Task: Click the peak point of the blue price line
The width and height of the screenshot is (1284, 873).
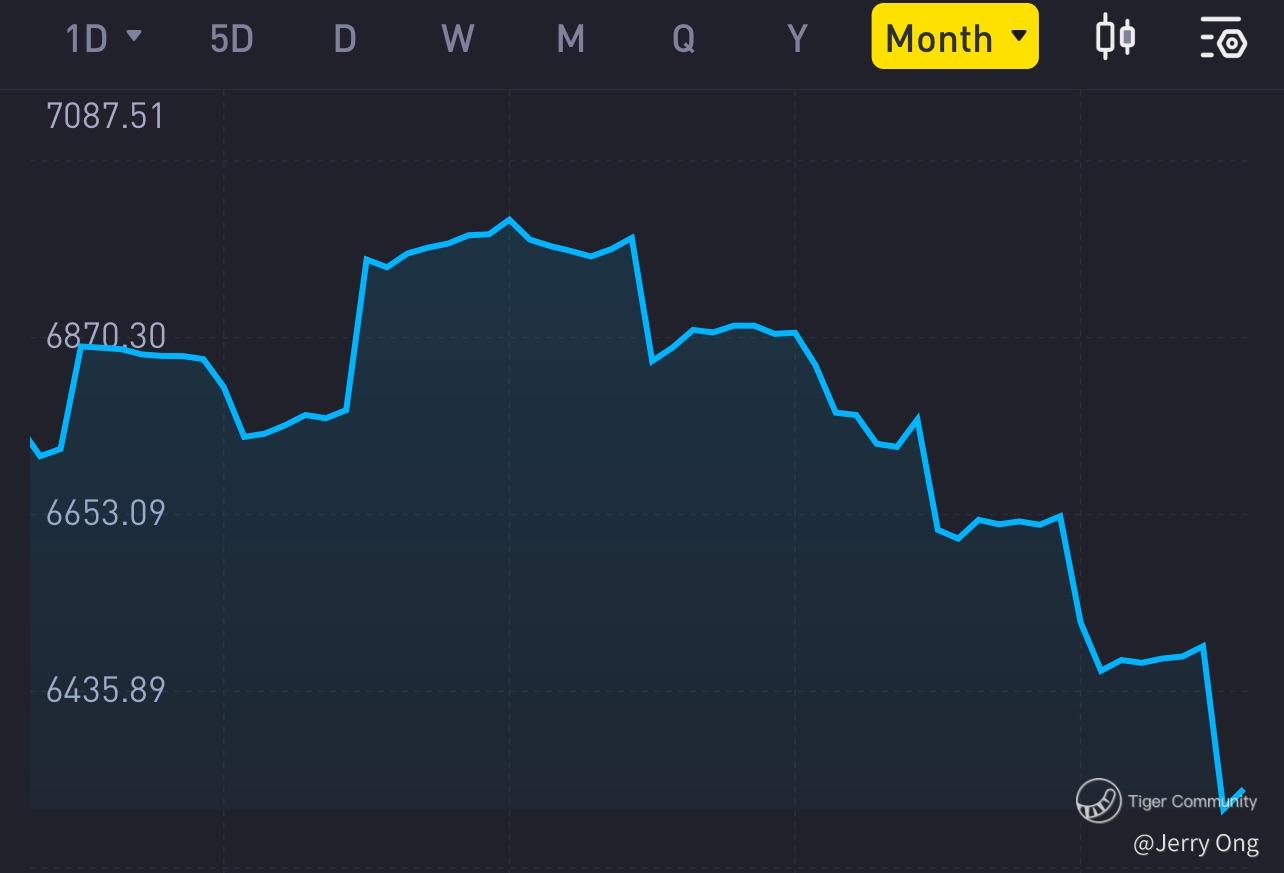Action: pyautogui.click(x=509, y=219)
